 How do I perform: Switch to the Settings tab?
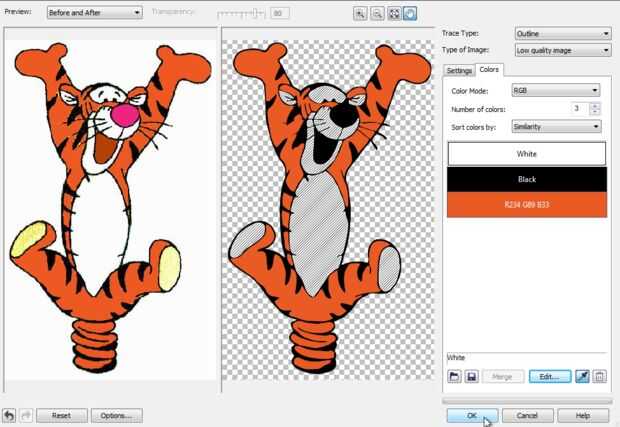459,70
